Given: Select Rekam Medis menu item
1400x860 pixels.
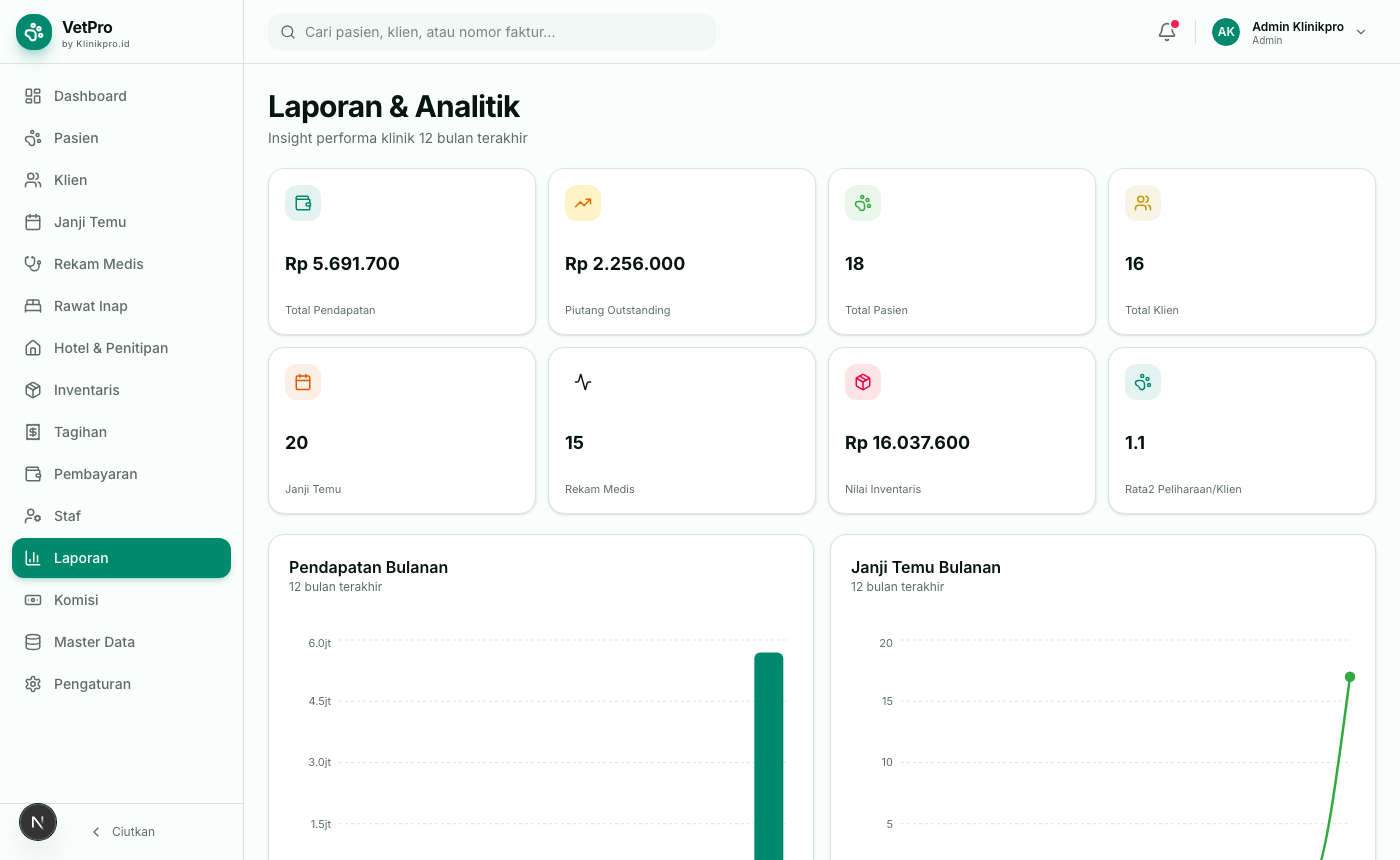Looking at the screenshot, I should coord(121,264).
